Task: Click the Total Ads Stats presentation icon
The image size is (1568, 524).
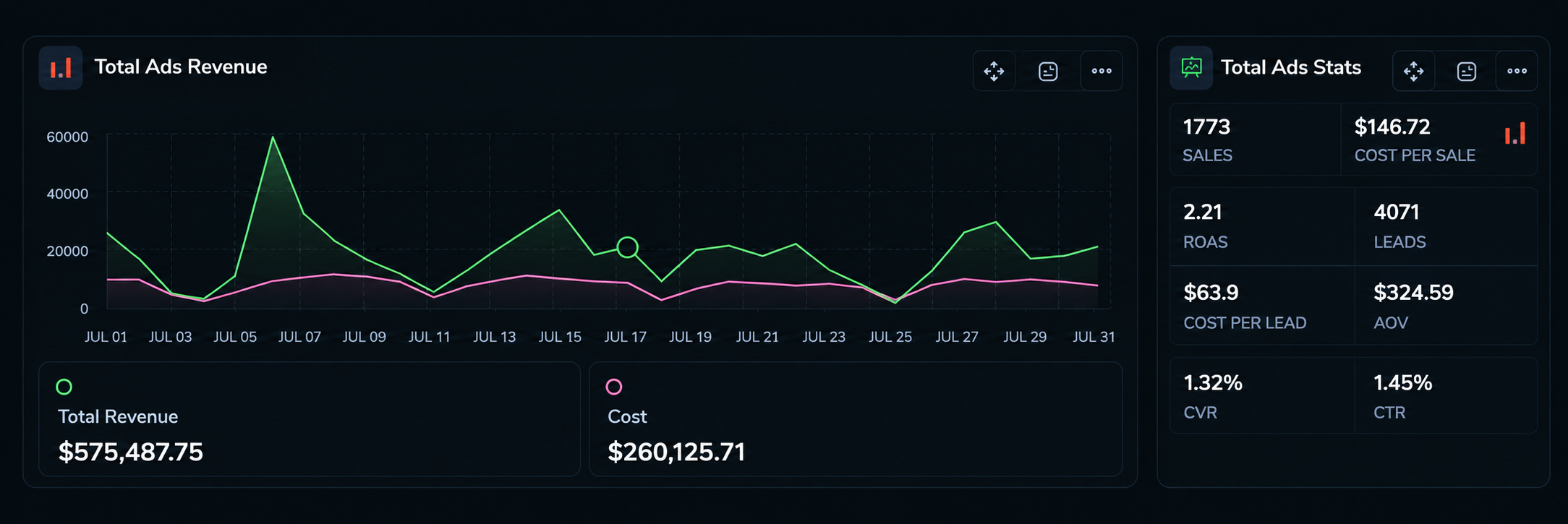Action: [x=1191, y=68]
